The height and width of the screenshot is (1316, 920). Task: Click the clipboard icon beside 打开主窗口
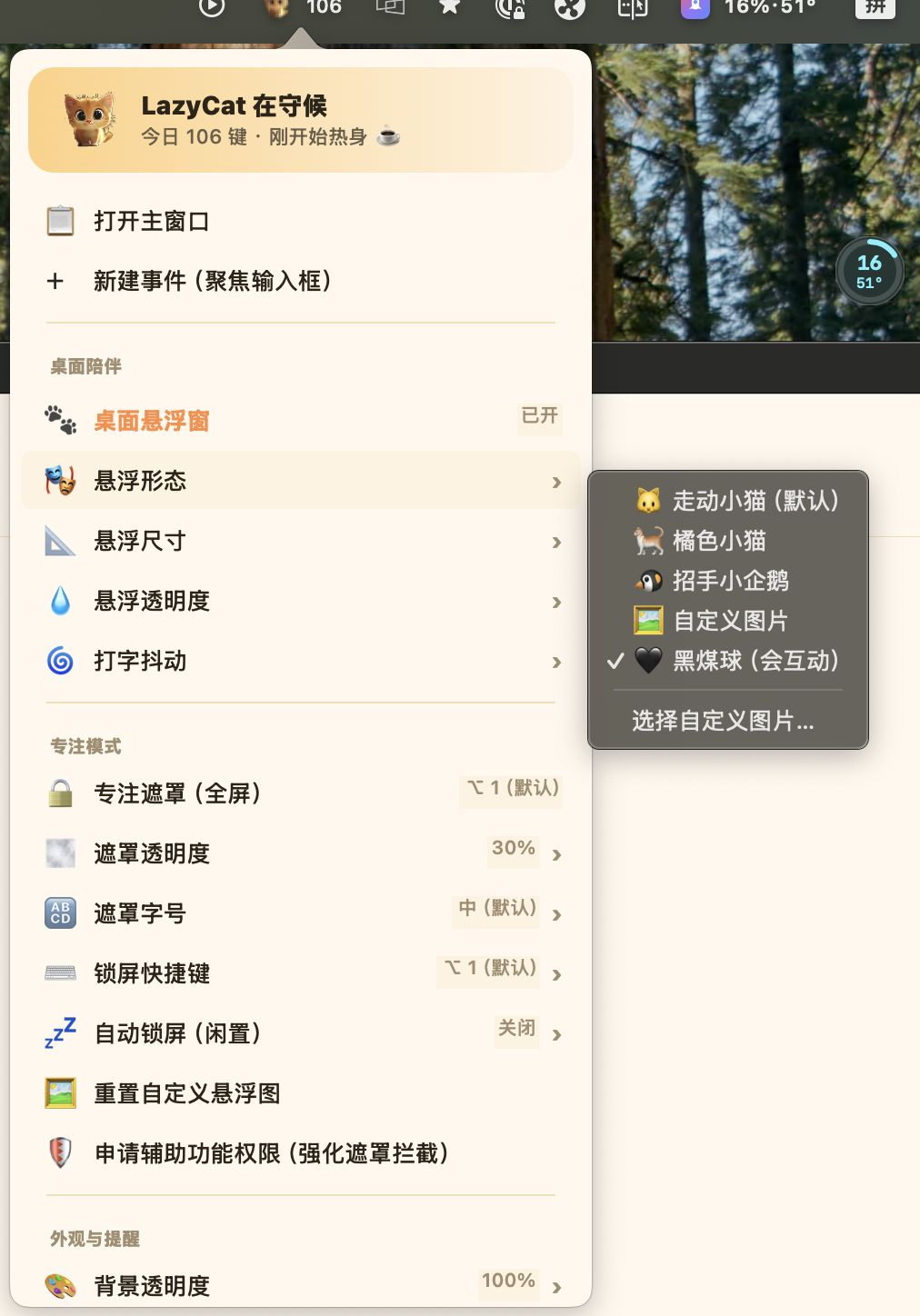(x=60, y=221)
